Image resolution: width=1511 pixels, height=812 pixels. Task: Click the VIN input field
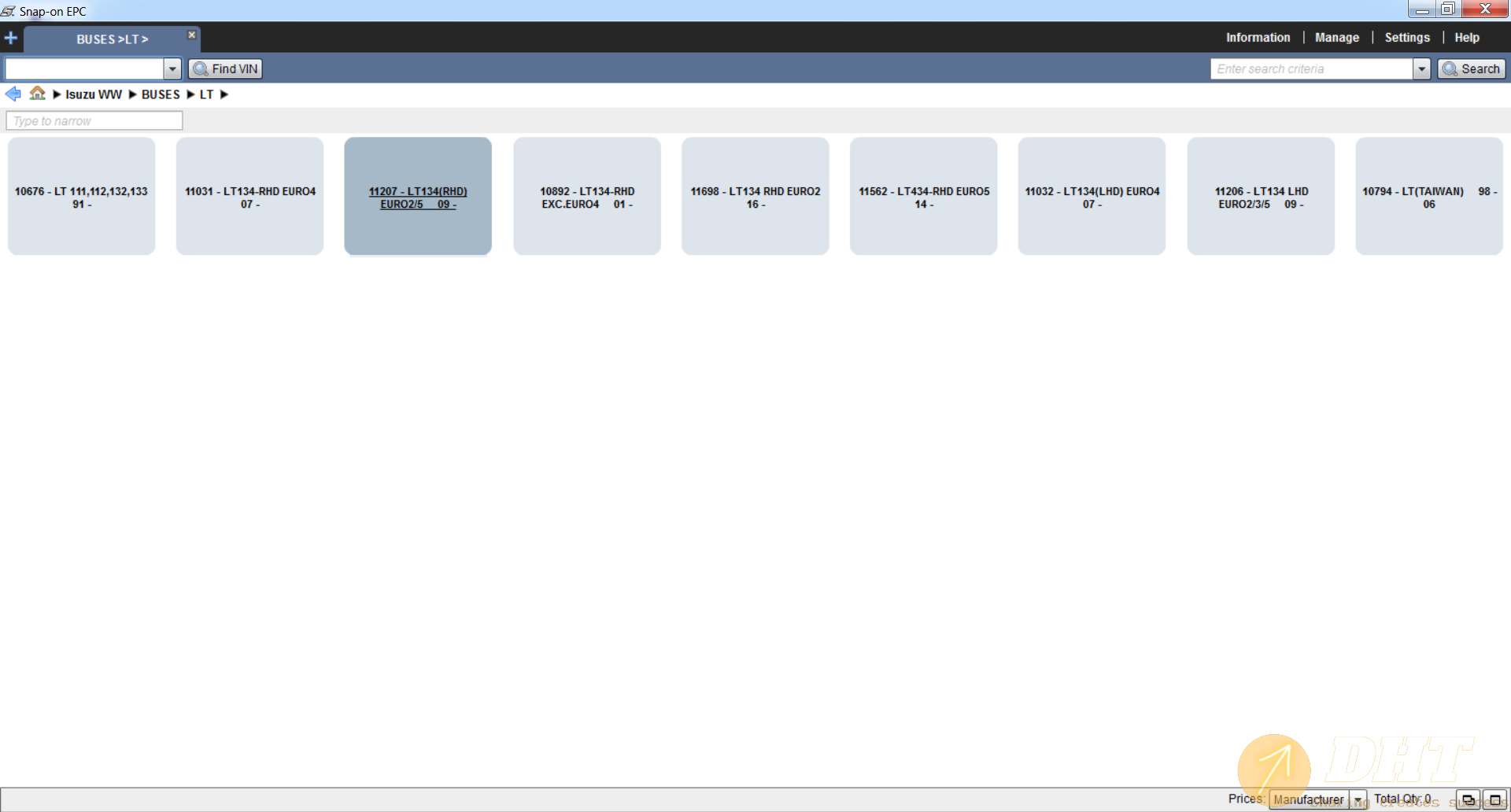click(84, 68)
